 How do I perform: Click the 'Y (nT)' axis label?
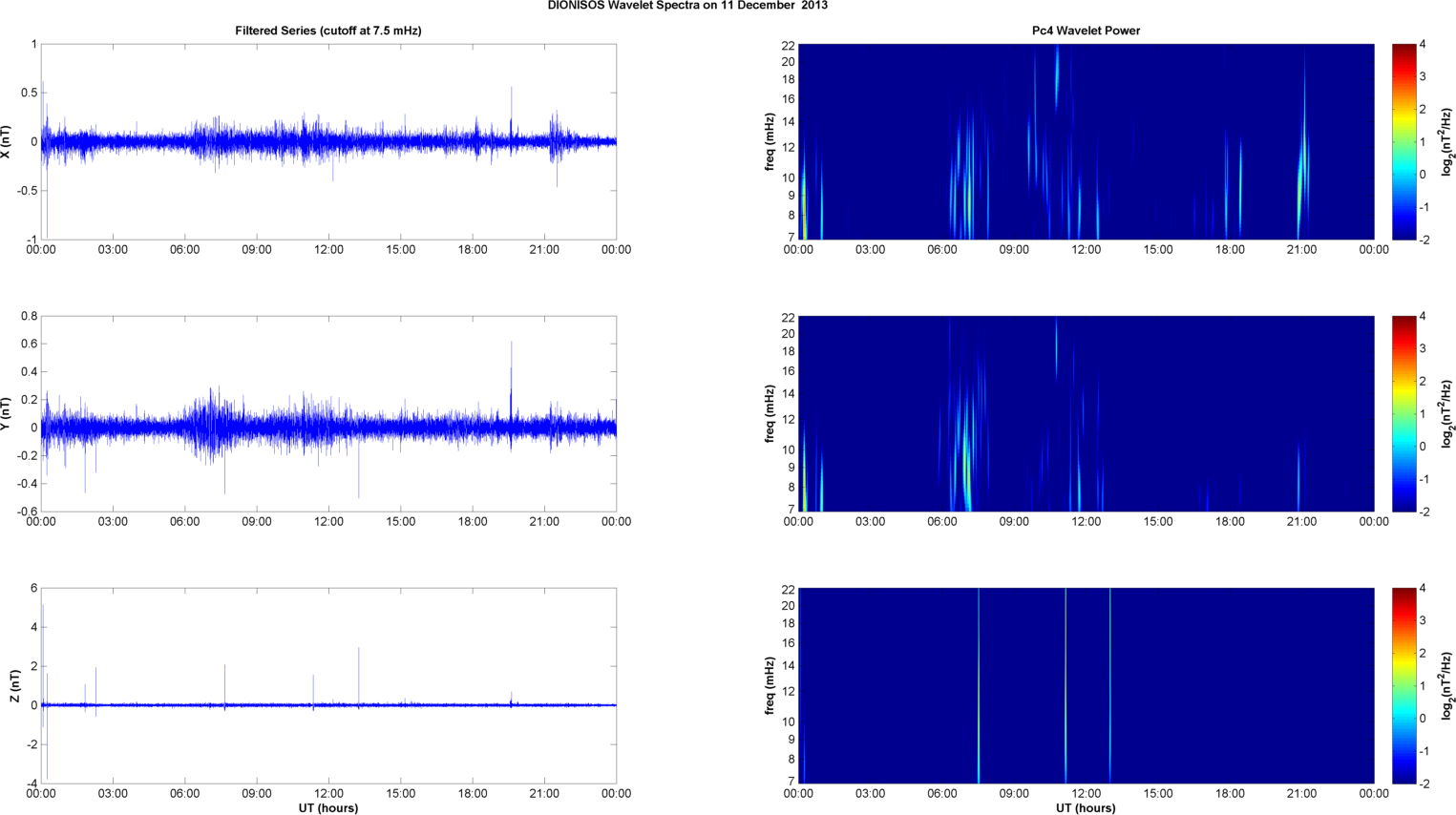(8, 413)
